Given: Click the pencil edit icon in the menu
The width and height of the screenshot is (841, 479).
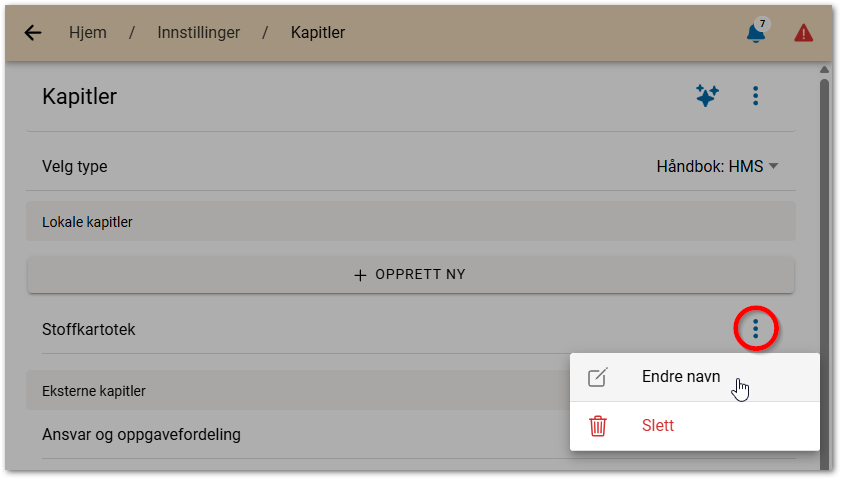Looking at the screenshot, I should click(598, 377).
